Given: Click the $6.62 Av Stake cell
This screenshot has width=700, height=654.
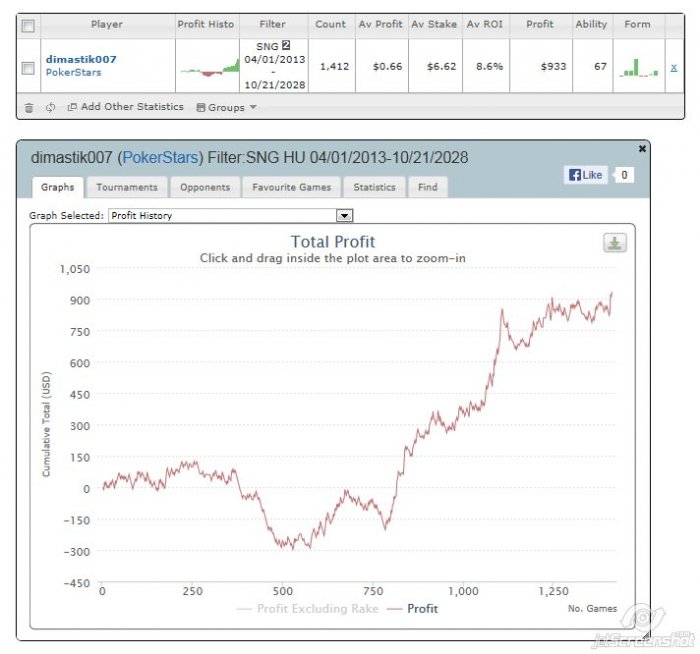Looking at the screenshot, I should pos(441,67).
